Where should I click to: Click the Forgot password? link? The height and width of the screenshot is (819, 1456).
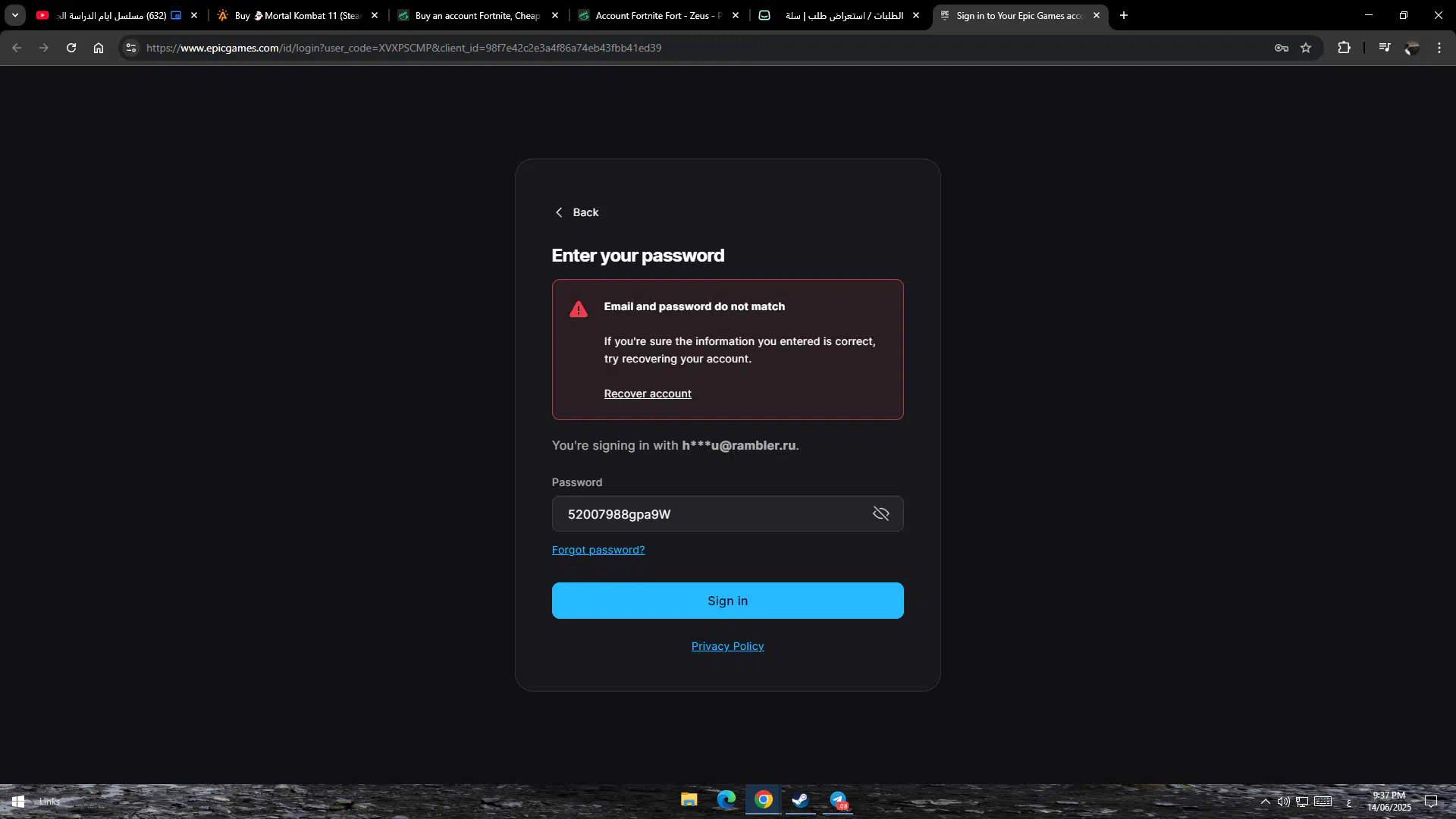[598, 550]
